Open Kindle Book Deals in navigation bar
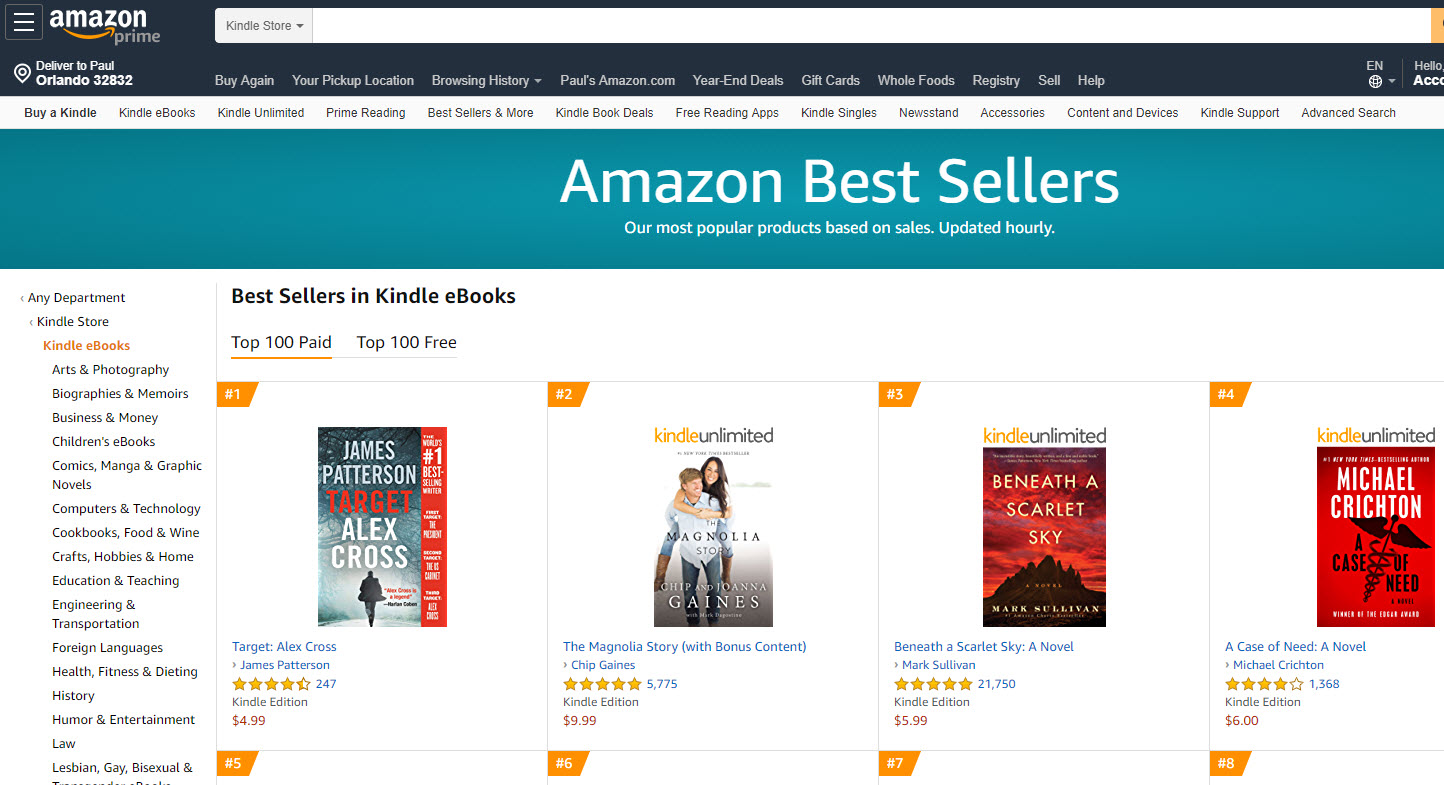This screenshot has width=1444, height=785. coord(604,113)
